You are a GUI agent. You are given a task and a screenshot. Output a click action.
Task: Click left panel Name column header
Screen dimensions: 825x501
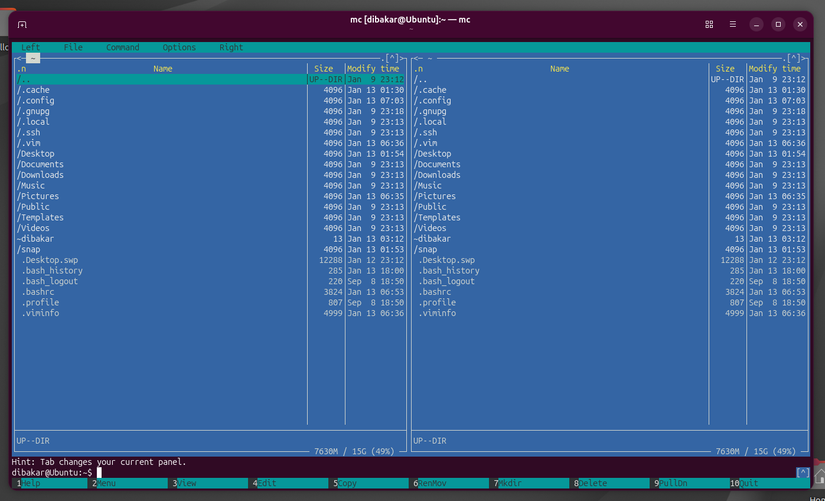(x=163, y=69)
